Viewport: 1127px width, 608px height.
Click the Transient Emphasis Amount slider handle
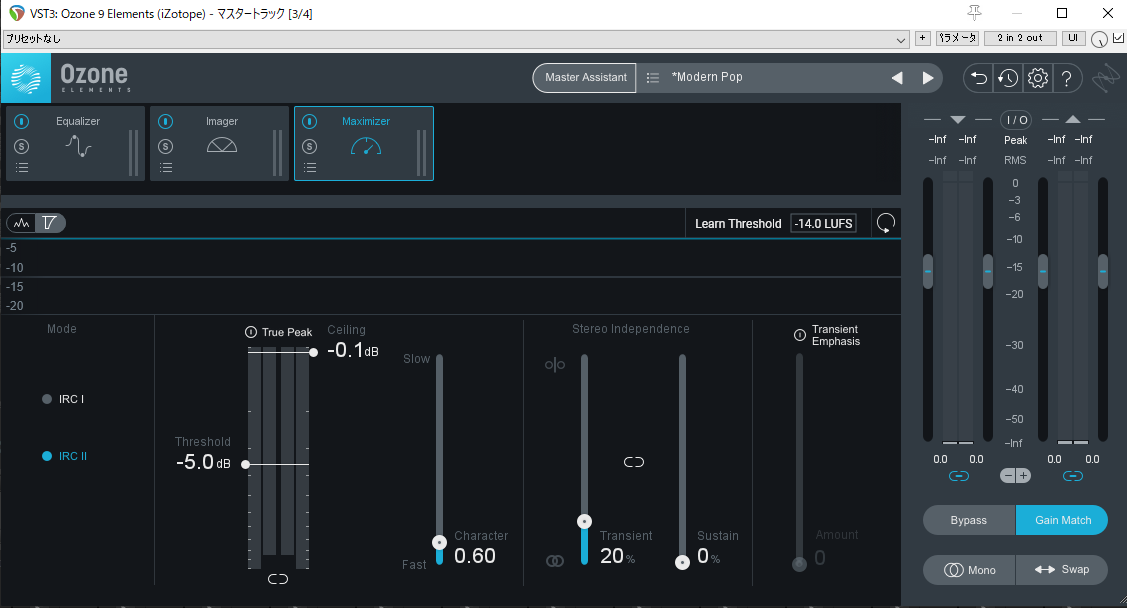(799, 564)
